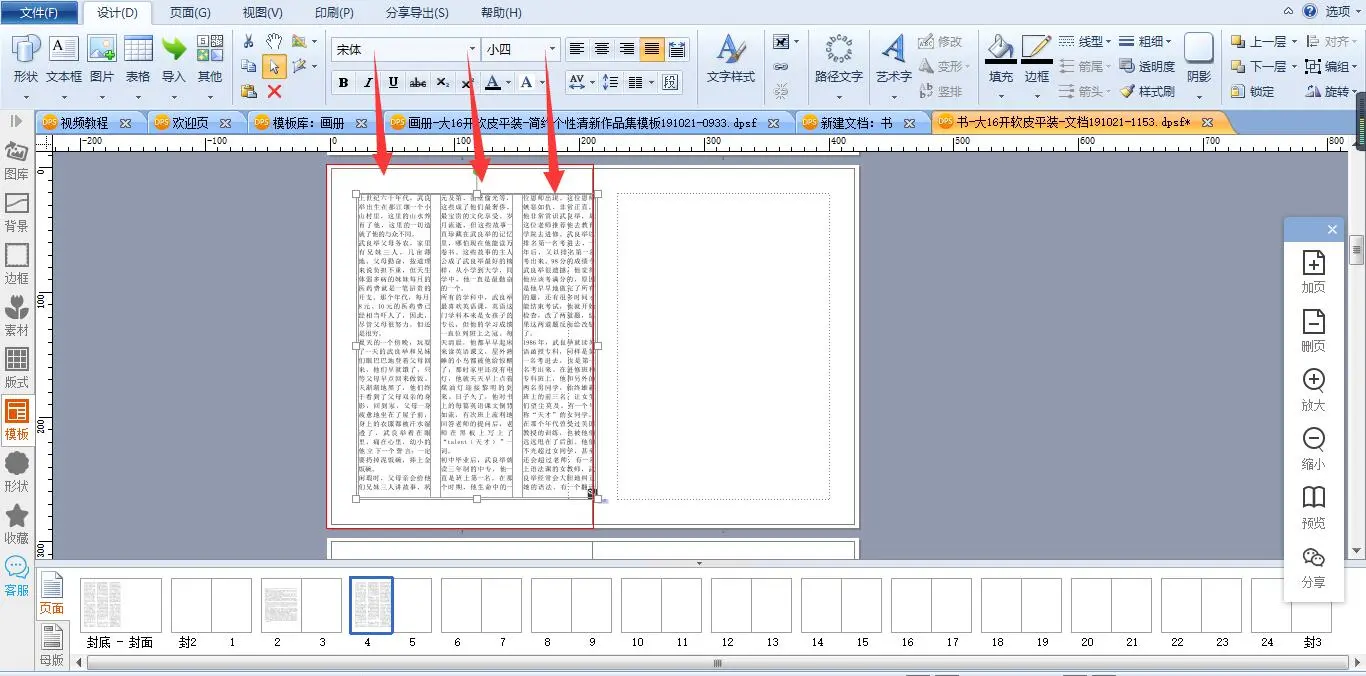Open the 小四 font size dropdown
The width and height of the screenshot is (1366, 676).
[551, 49]
